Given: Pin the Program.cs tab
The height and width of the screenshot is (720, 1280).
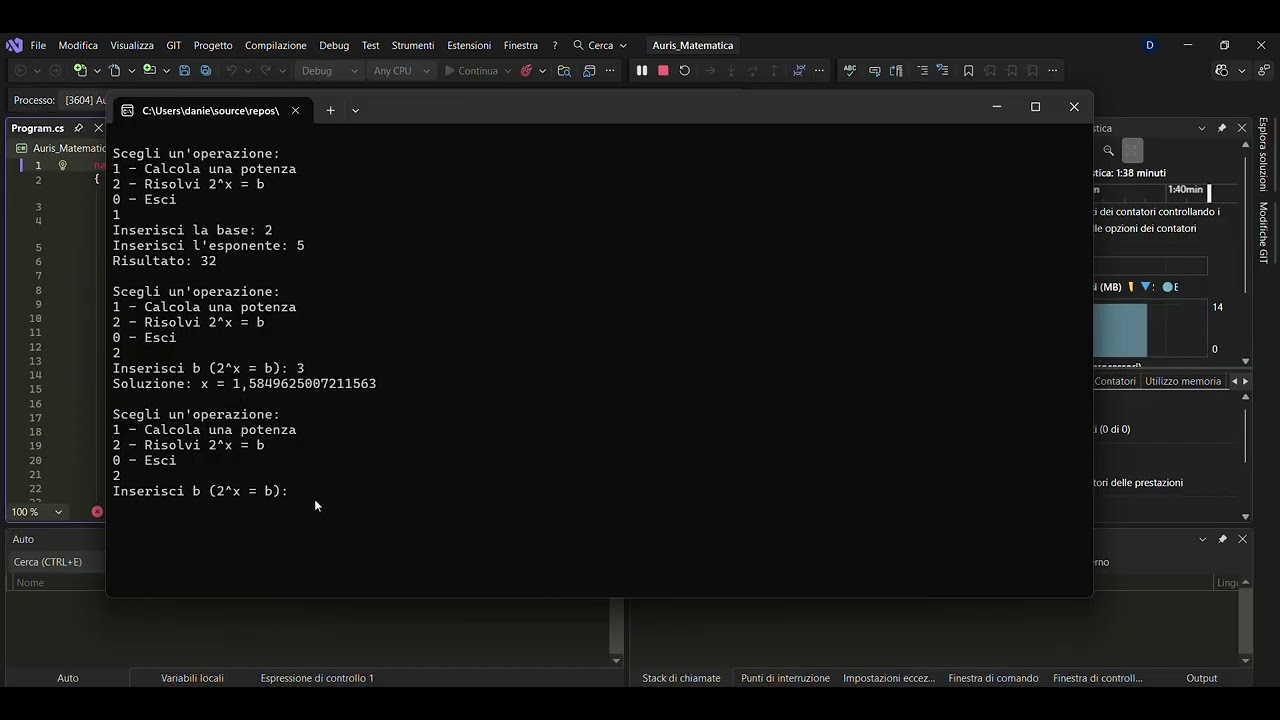Looking at the screenshot, I should click(79, 128).
